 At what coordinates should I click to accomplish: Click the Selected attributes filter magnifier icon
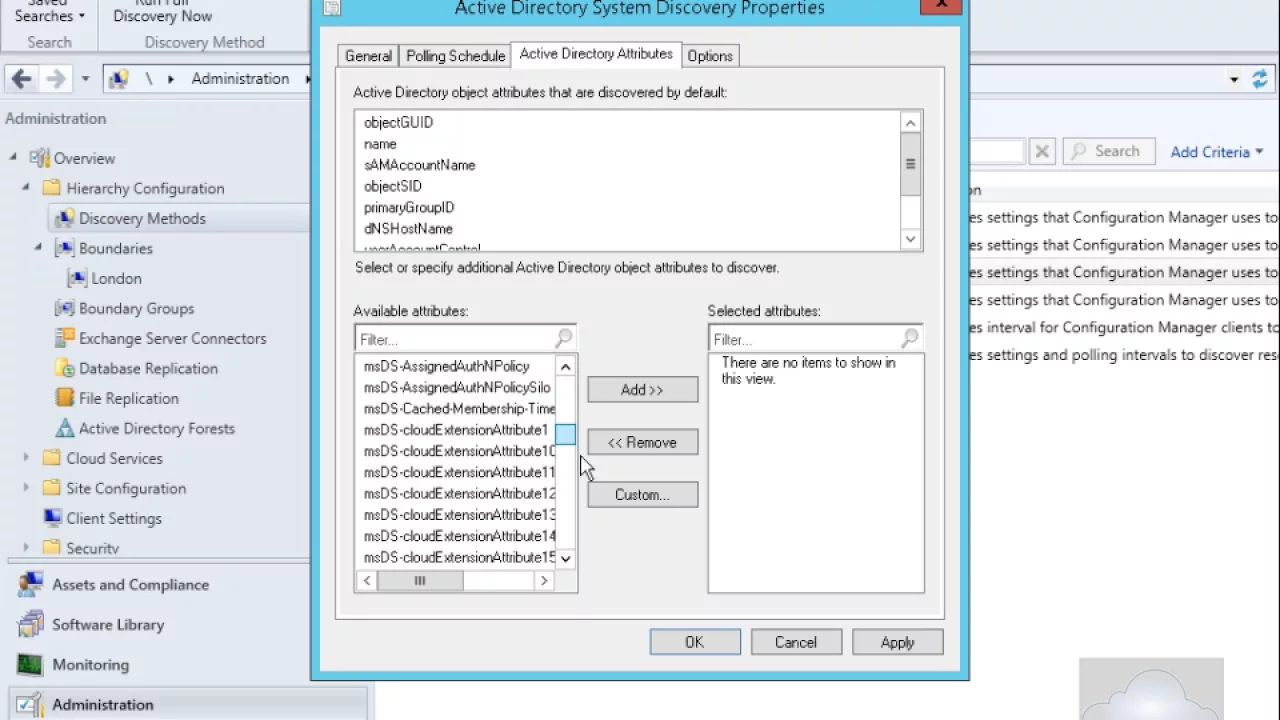[x=910, y=339]
